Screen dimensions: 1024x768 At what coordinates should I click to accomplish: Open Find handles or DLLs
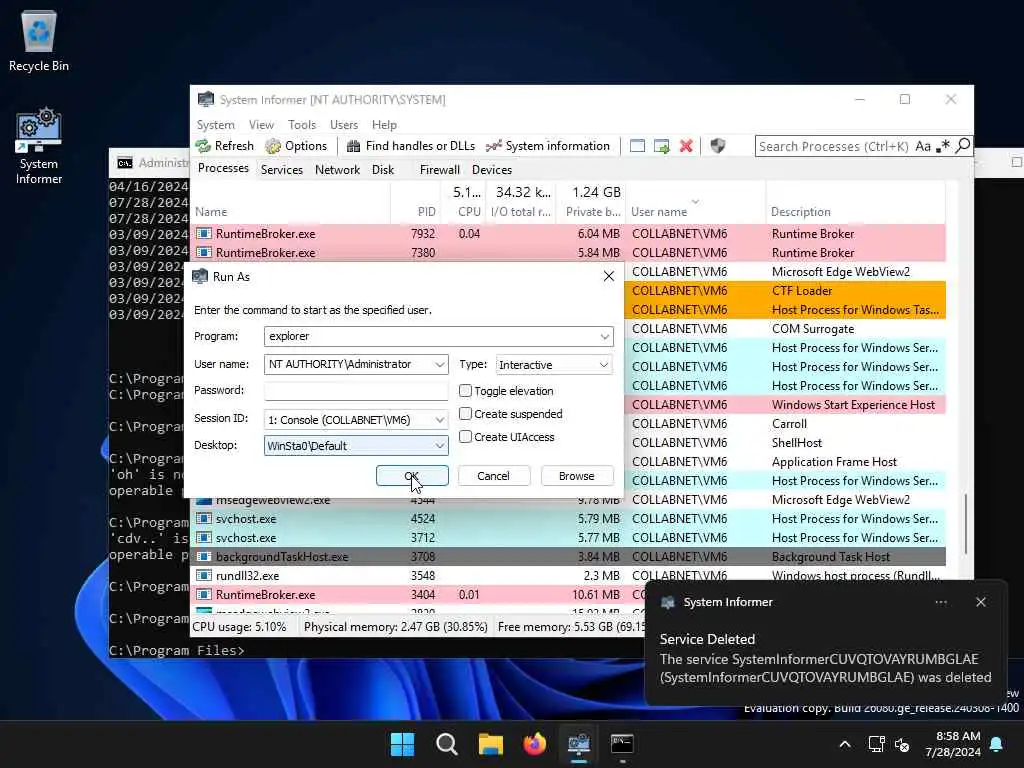click(411, 146)
